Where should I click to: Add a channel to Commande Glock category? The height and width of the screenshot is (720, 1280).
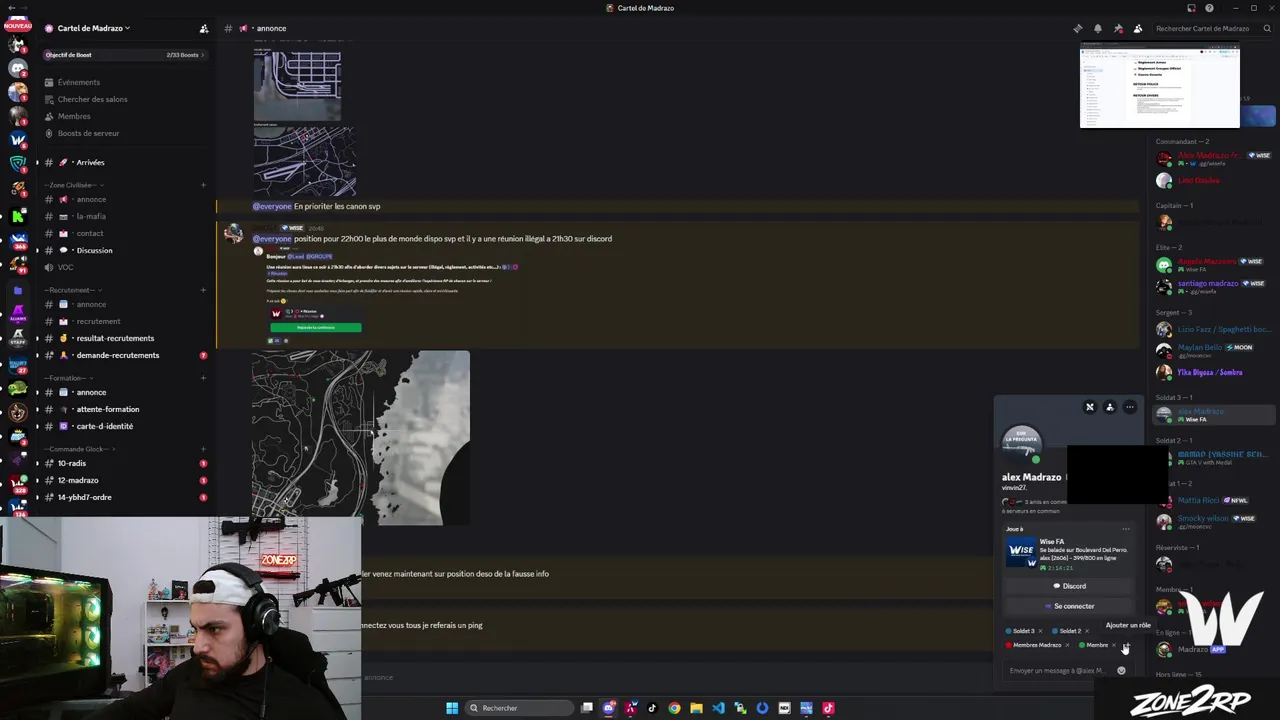pyautogui.click(x=203, y=449)
